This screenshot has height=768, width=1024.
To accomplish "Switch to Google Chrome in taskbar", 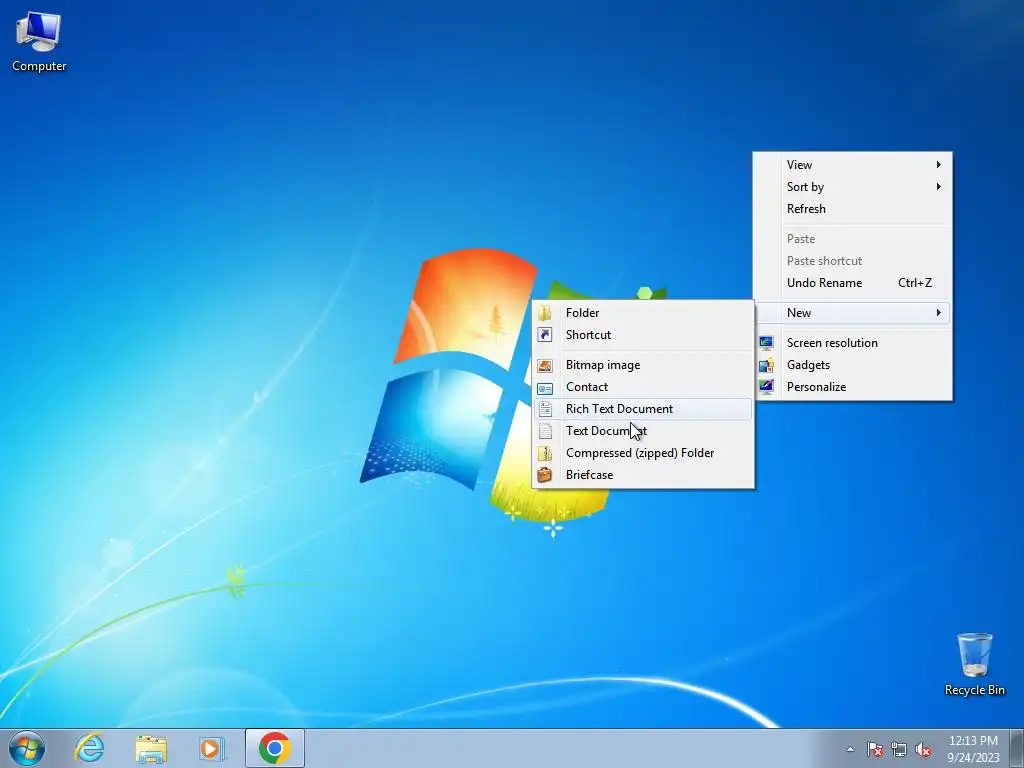I will 275,748.
